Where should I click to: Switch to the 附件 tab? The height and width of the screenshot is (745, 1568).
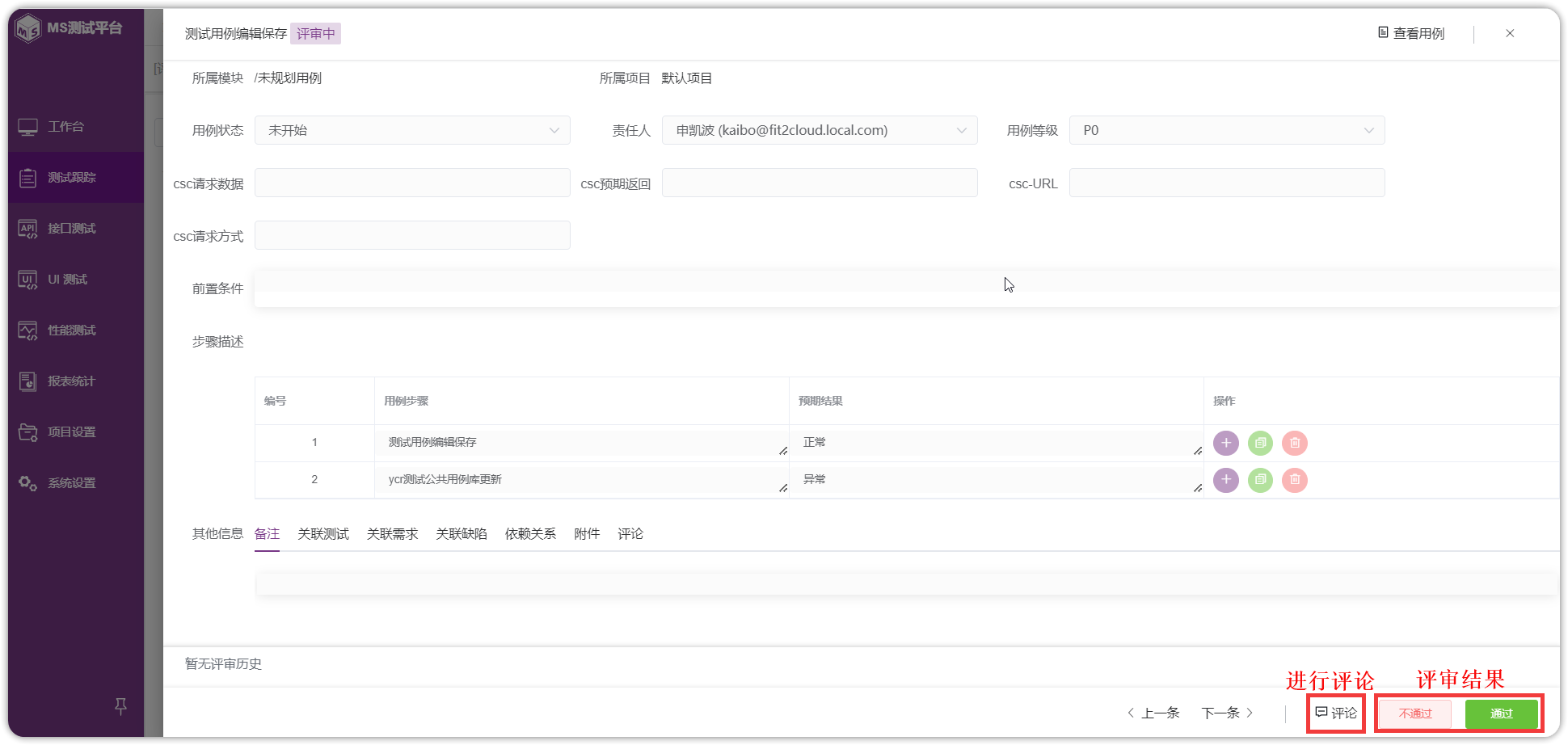coord(587,534)
